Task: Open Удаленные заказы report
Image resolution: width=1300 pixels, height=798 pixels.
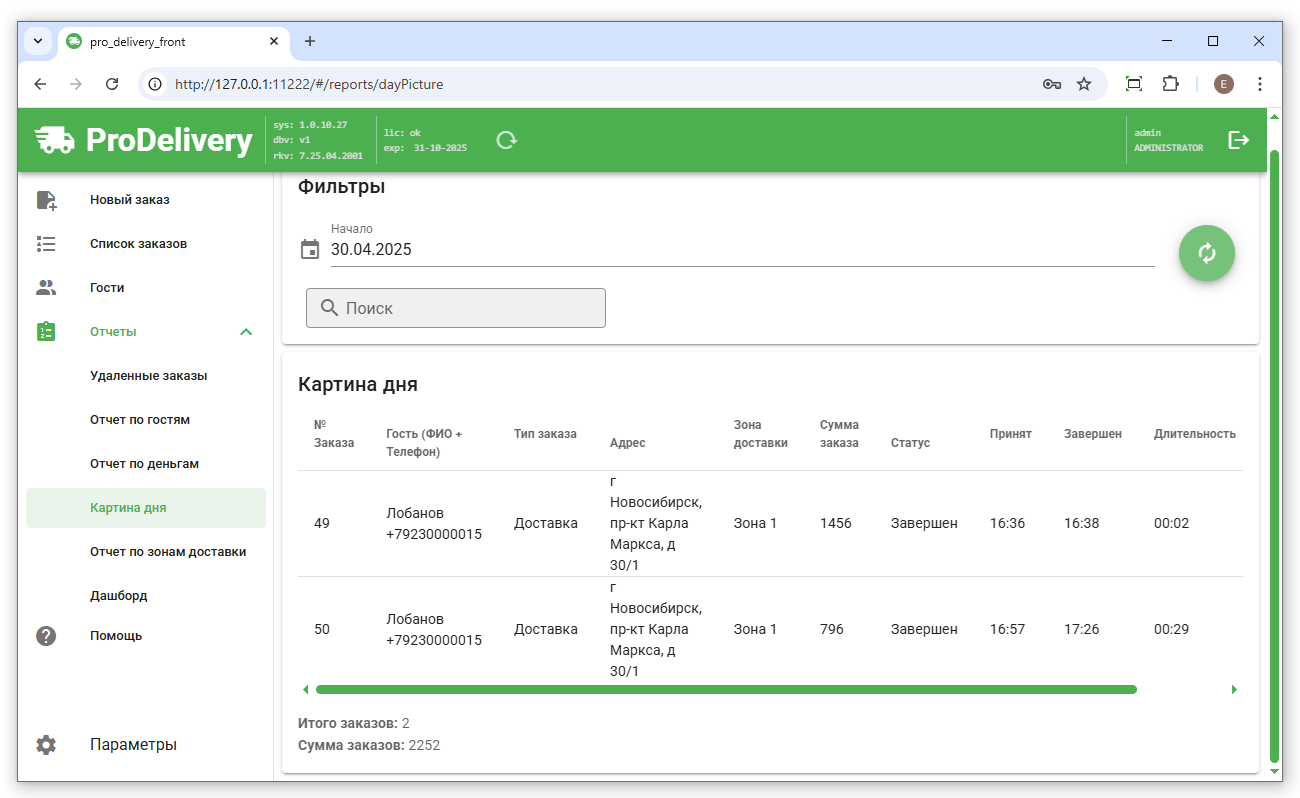Action: click(x=148, y=376)
